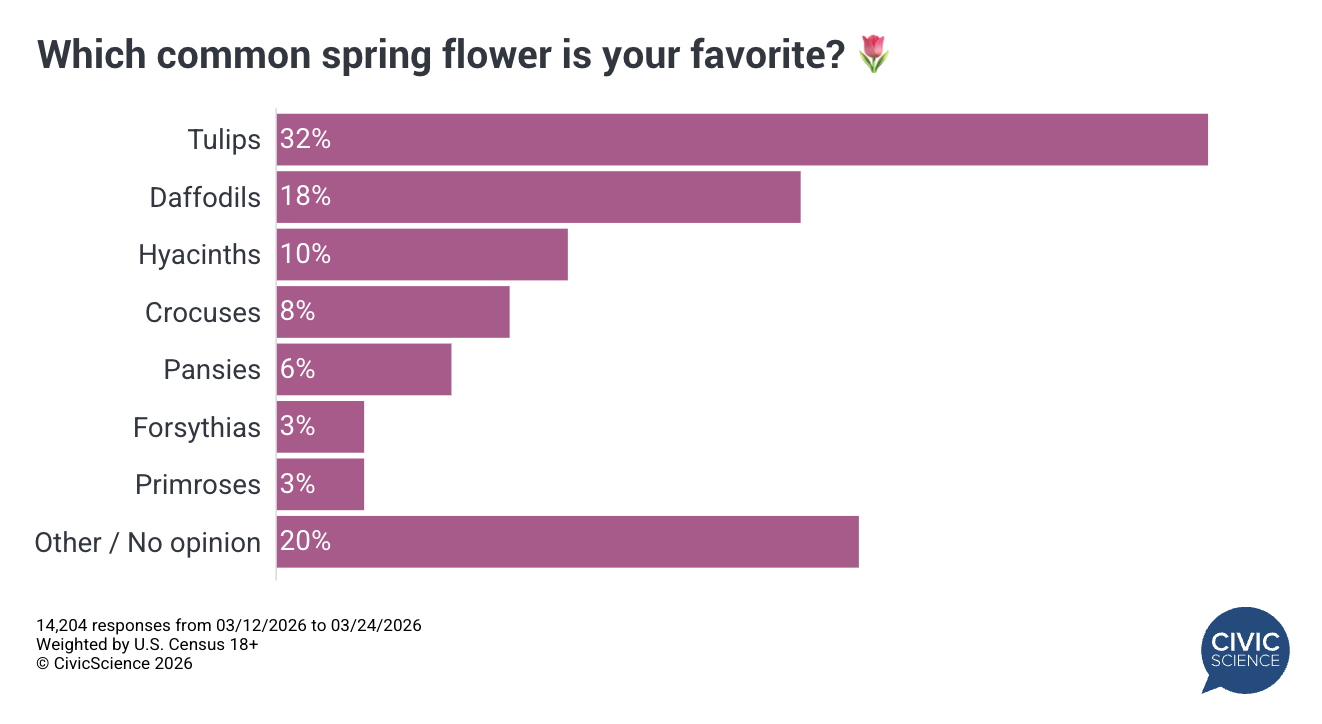This screenshot has height=724, width=1322.
Task: Click the Other / No opinion 20% bar
Action: pyautogui.click(x=567, y=542)
